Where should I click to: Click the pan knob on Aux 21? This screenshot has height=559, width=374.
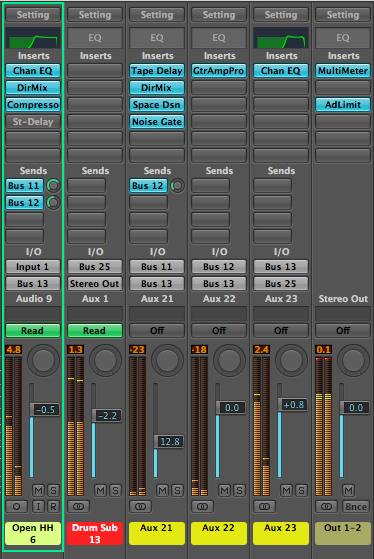click(168, 360)
